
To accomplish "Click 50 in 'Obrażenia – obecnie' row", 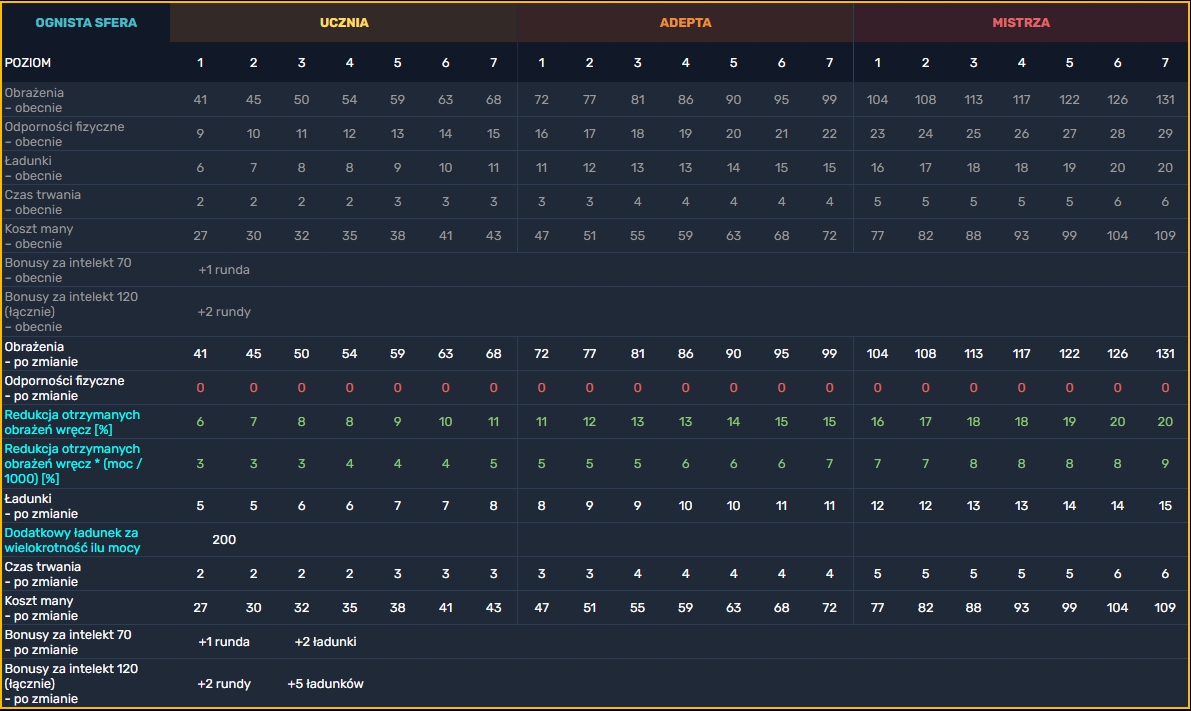I will click(x=302, y=100).
